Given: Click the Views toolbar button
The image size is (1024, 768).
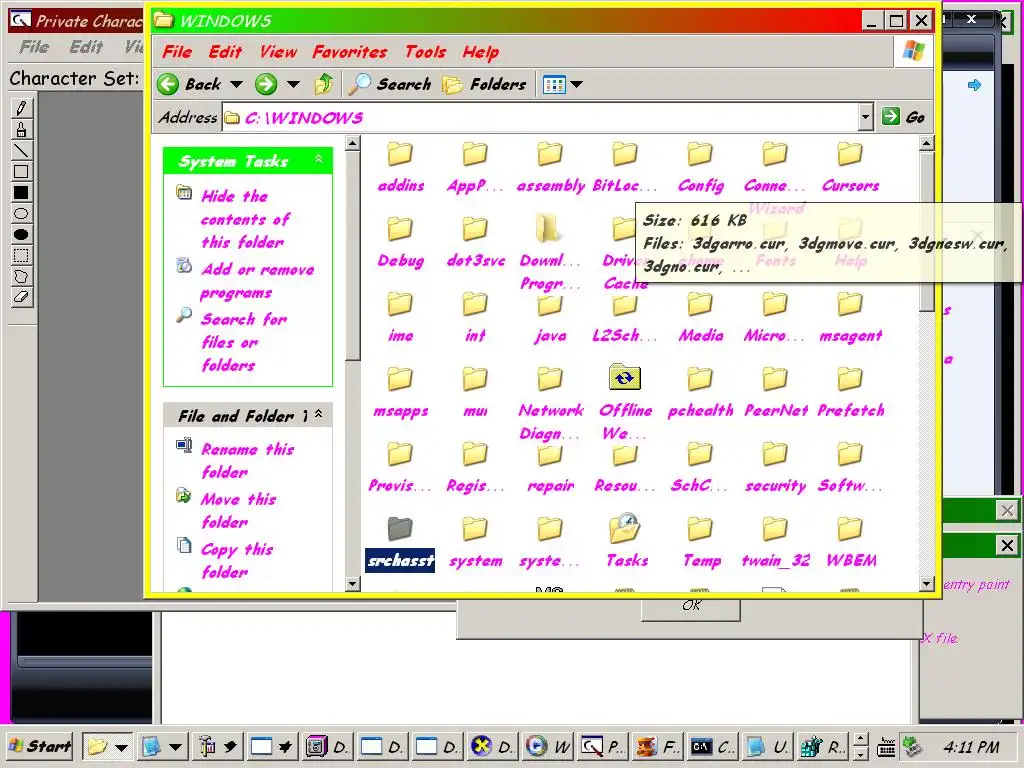Looking at the screenshot, I should (x=554, y=84).
